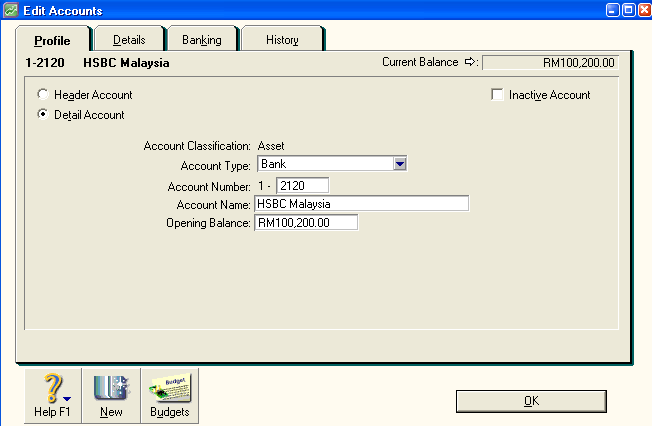652x426 pixels.
Task: Click the Account Name field HSBC Malaysia
Action: click(x=361, y=203)
